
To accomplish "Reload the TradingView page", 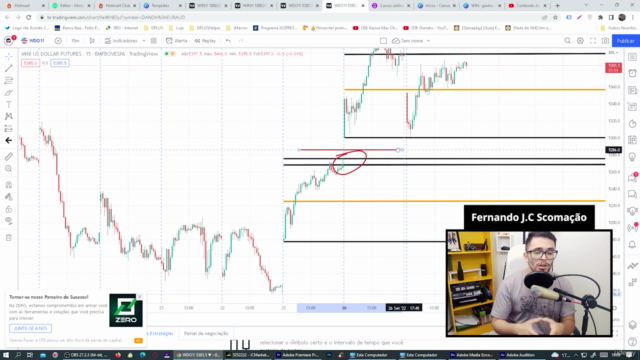I will coord(29,18).
